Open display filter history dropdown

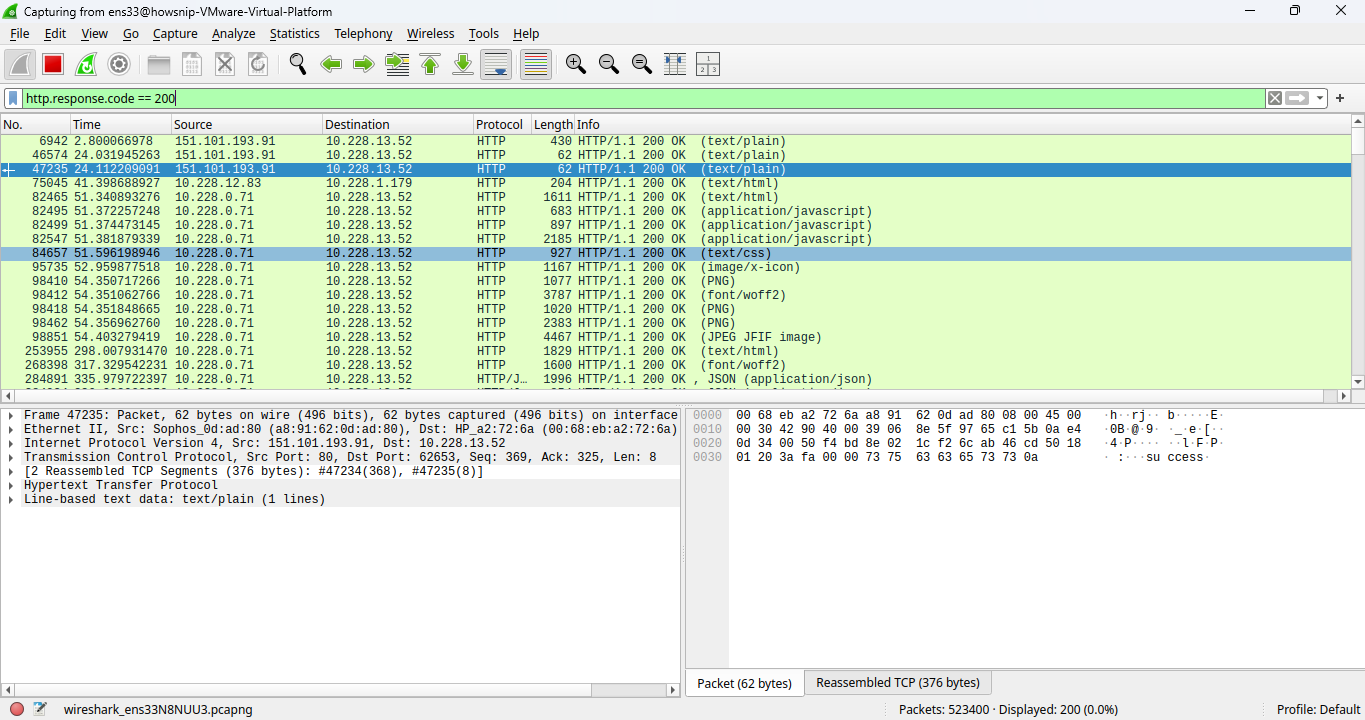click(x=1321, y=98)
